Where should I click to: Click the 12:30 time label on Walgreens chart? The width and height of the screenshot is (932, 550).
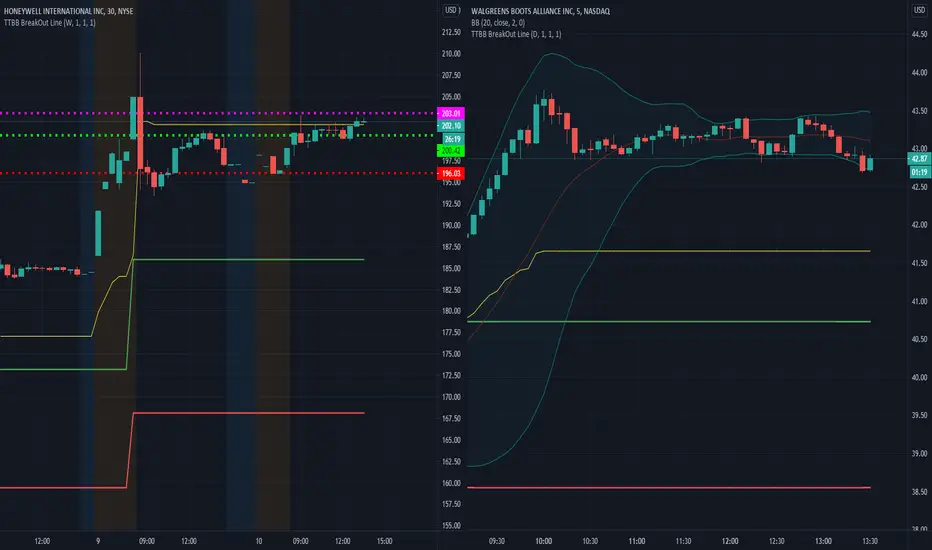[x=776, y=541]
